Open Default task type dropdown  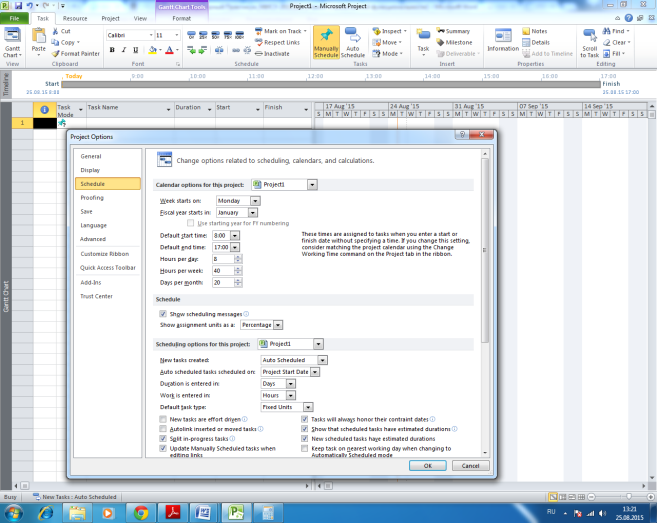point(308,407)
